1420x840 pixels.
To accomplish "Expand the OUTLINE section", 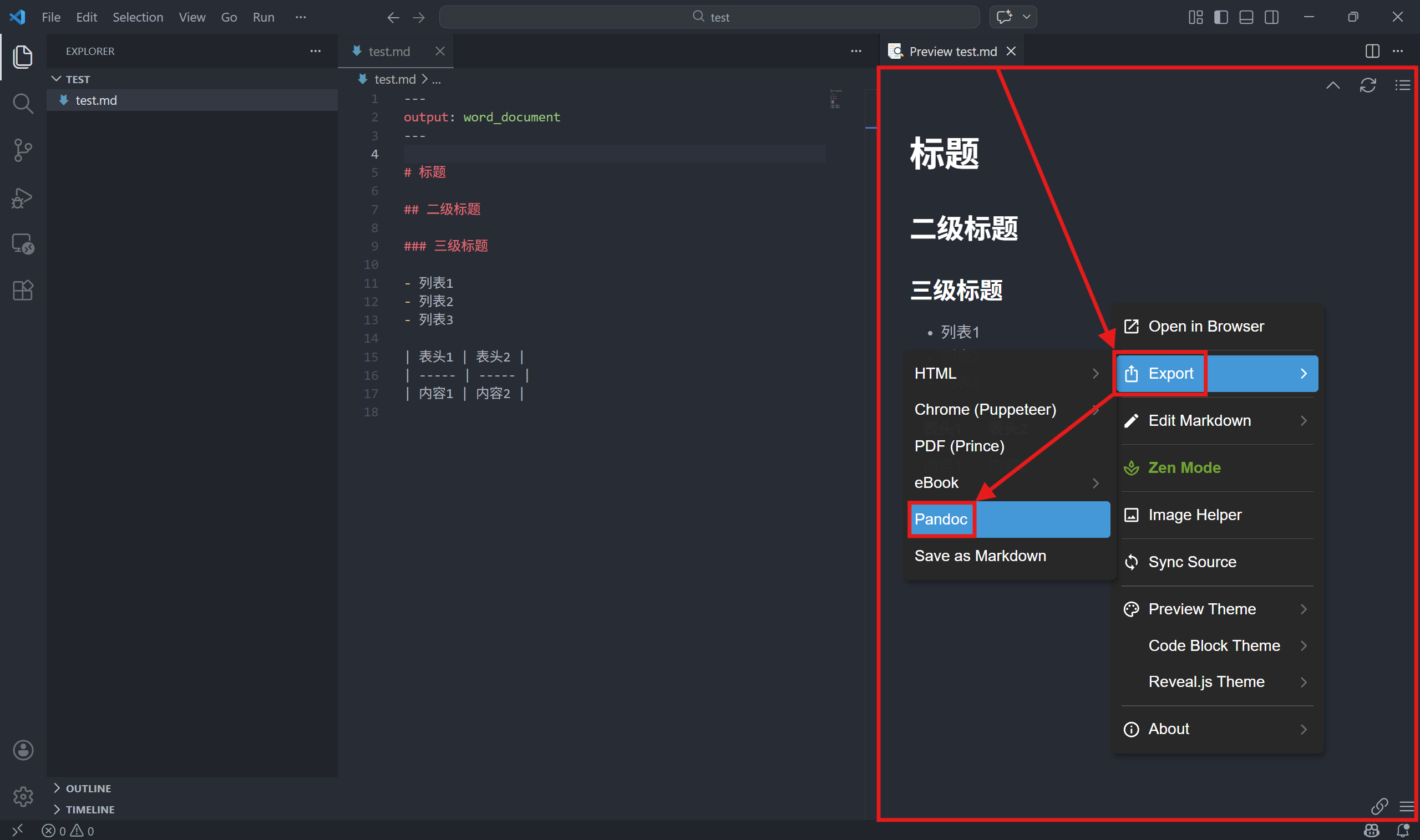I will click(88, 787).
